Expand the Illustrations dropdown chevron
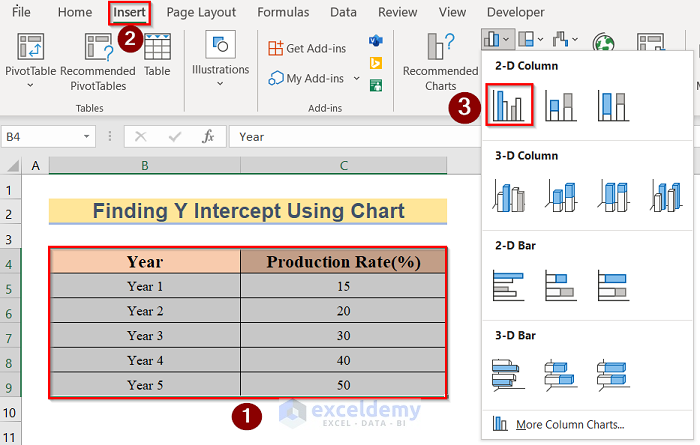 [x=220, y=83]
